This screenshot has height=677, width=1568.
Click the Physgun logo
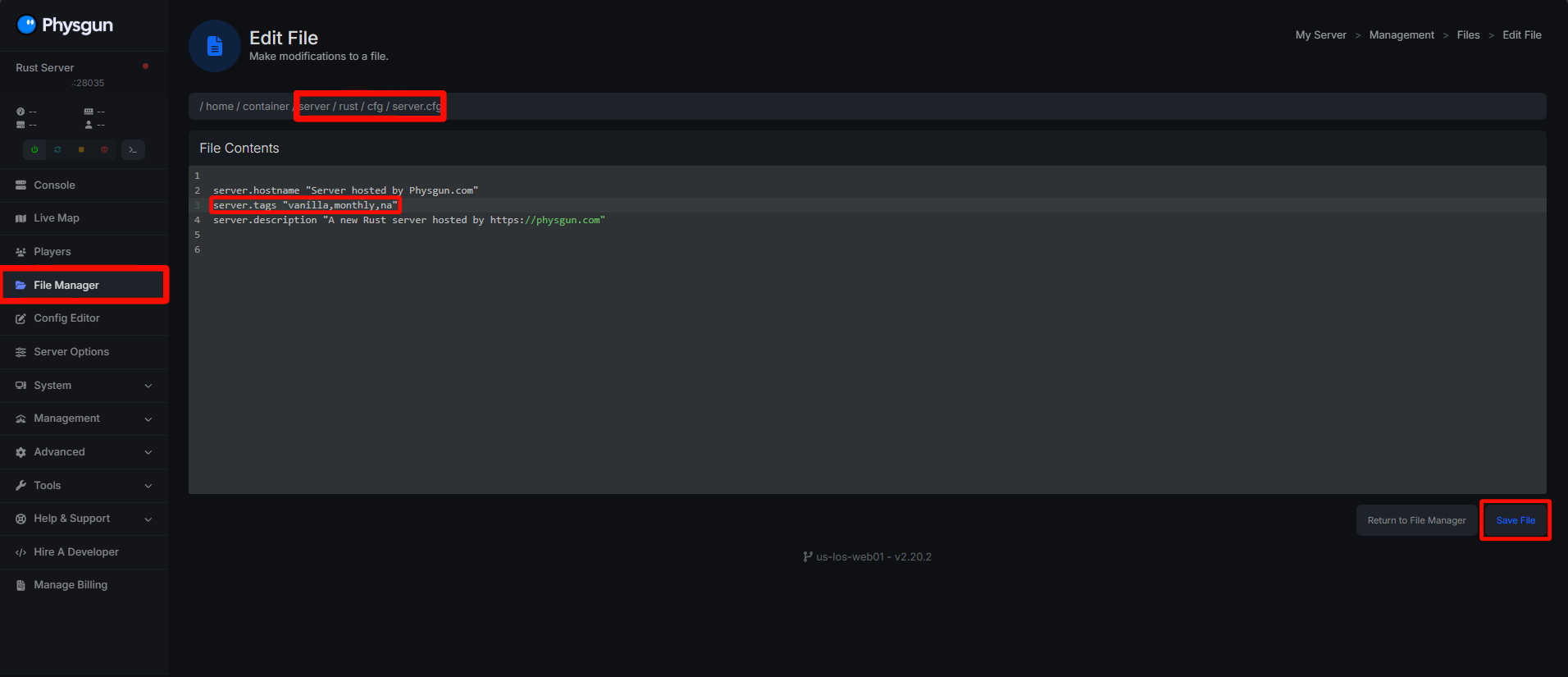pyautogui.click(x=65, y=25)
